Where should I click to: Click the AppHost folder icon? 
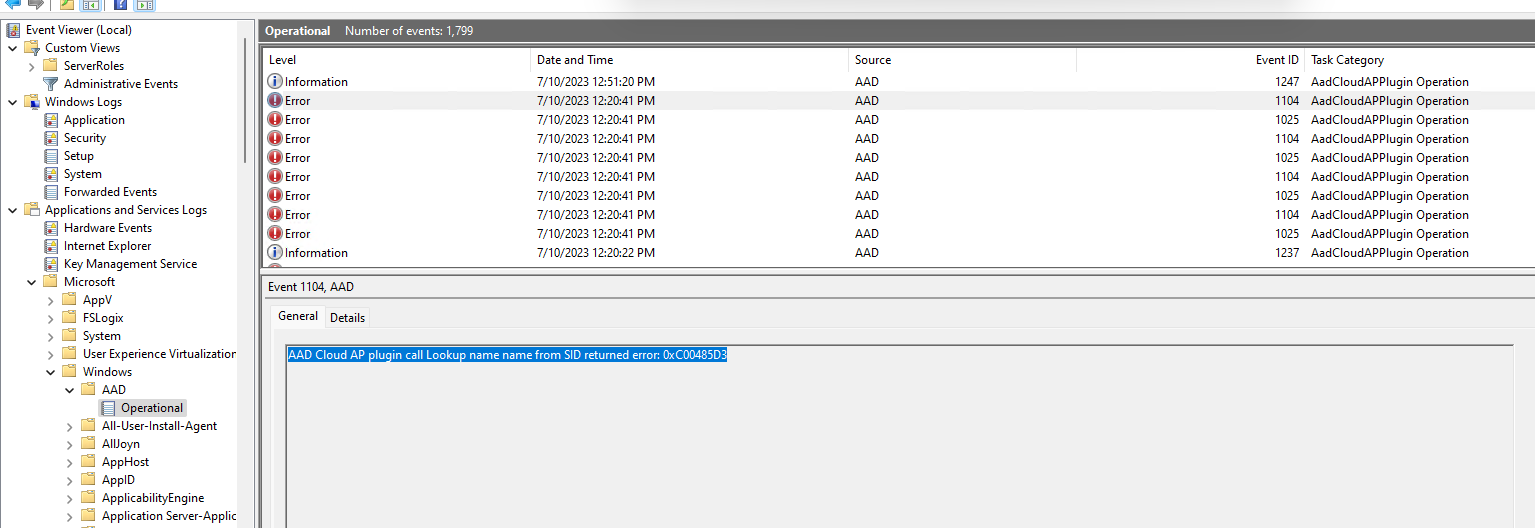(89, 462)
